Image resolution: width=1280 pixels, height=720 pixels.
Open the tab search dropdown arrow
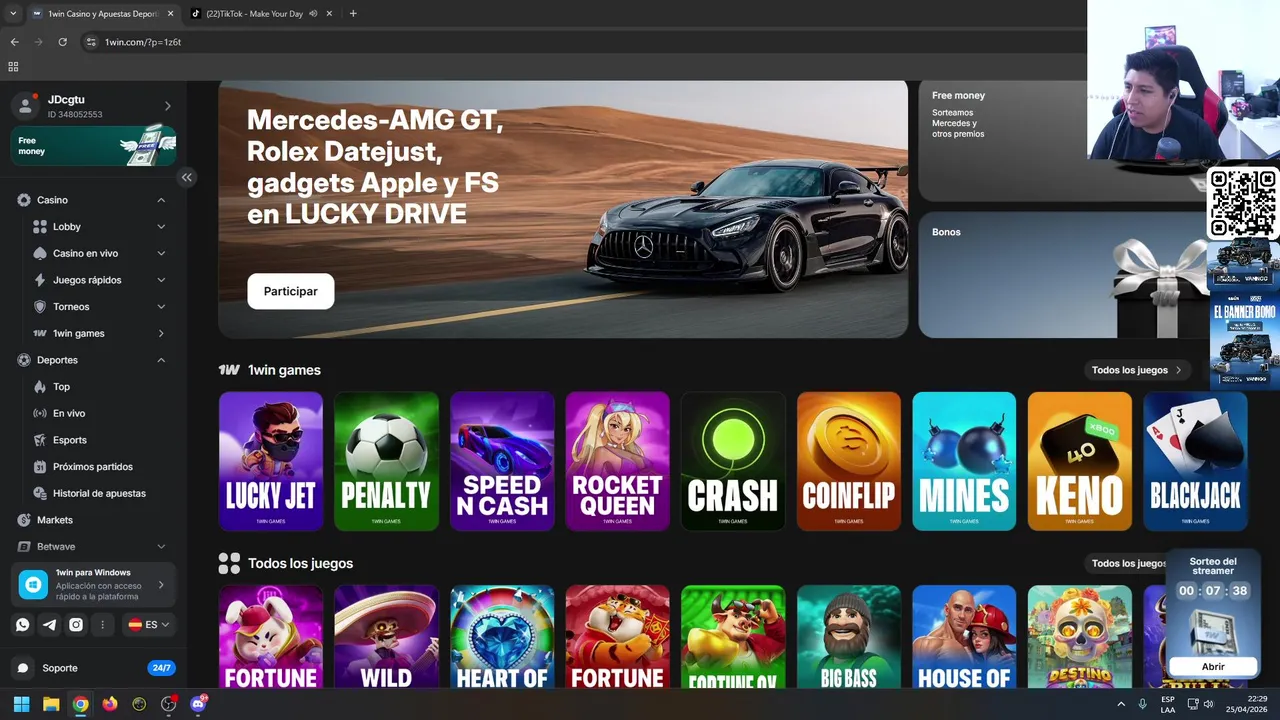[13, 14]
